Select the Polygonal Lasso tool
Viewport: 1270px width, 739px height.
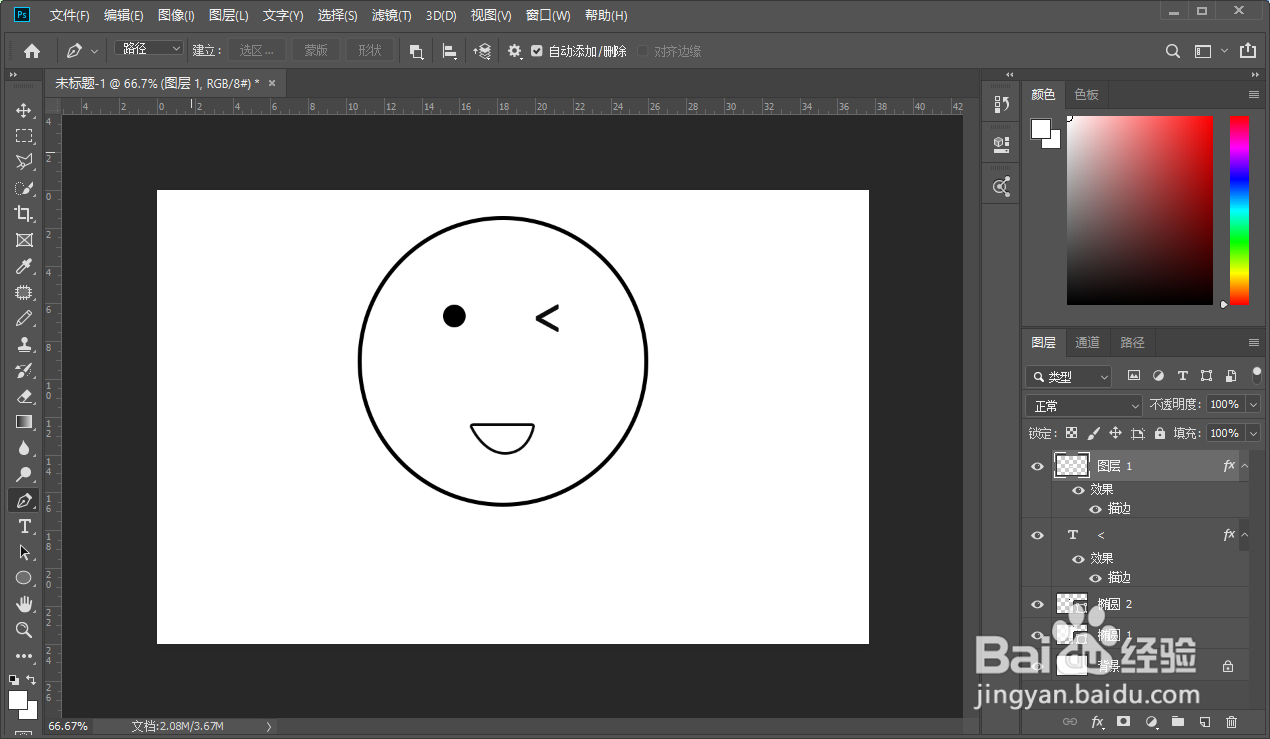coord(24,162)
